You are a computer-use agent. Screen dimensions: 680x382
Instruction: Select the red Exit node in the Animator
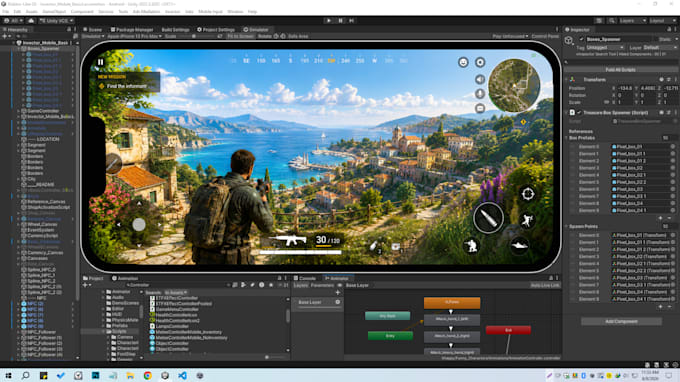click(x=508, y=330)
